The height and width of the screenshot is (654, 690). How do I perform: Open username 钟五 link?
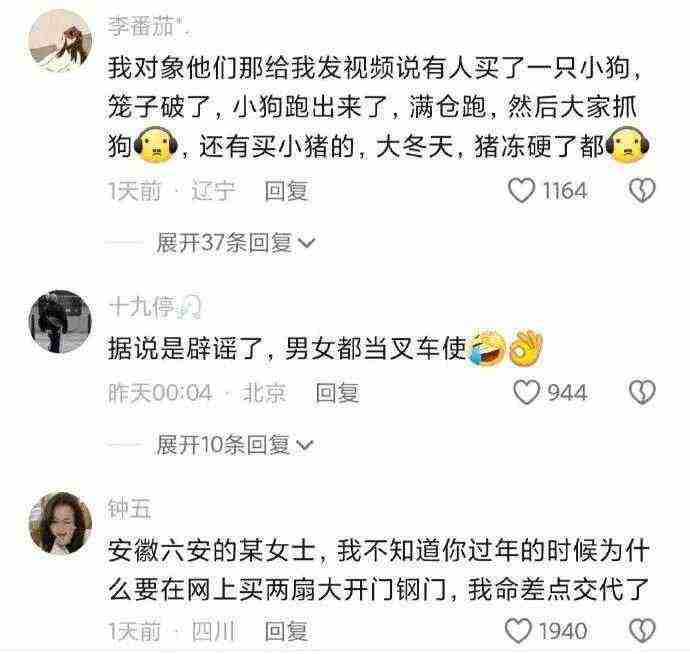coord(129,508)
